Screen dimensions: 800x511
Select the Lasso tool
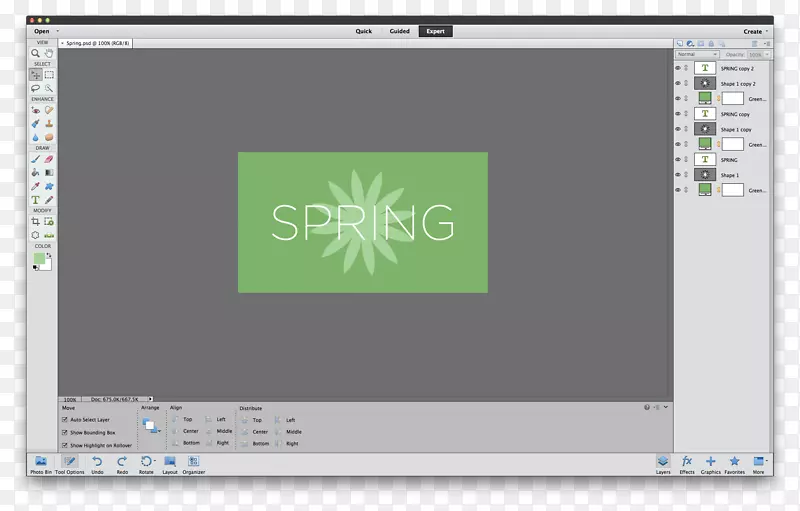pyautogui.click(x=35, y=88)
